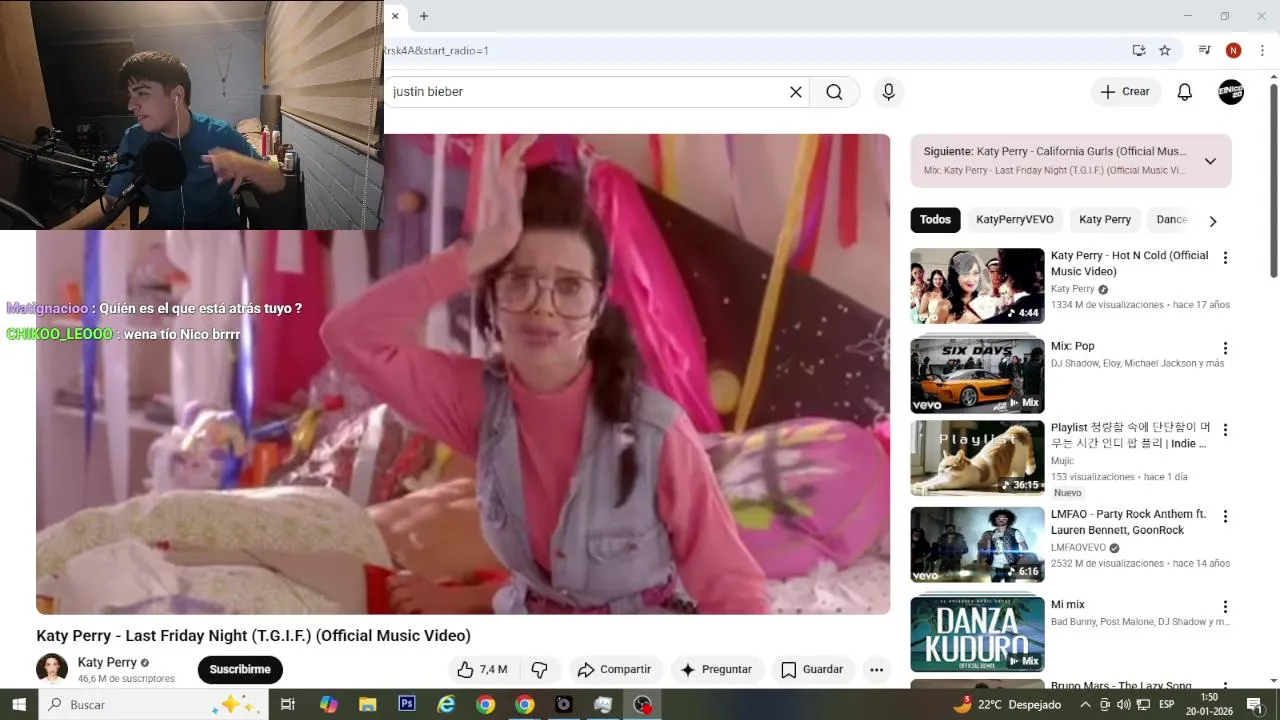The height and width of the screenshot is (720, 1280).
Task: Select the Dance filter chip
Action: (x=1172, y=220)
